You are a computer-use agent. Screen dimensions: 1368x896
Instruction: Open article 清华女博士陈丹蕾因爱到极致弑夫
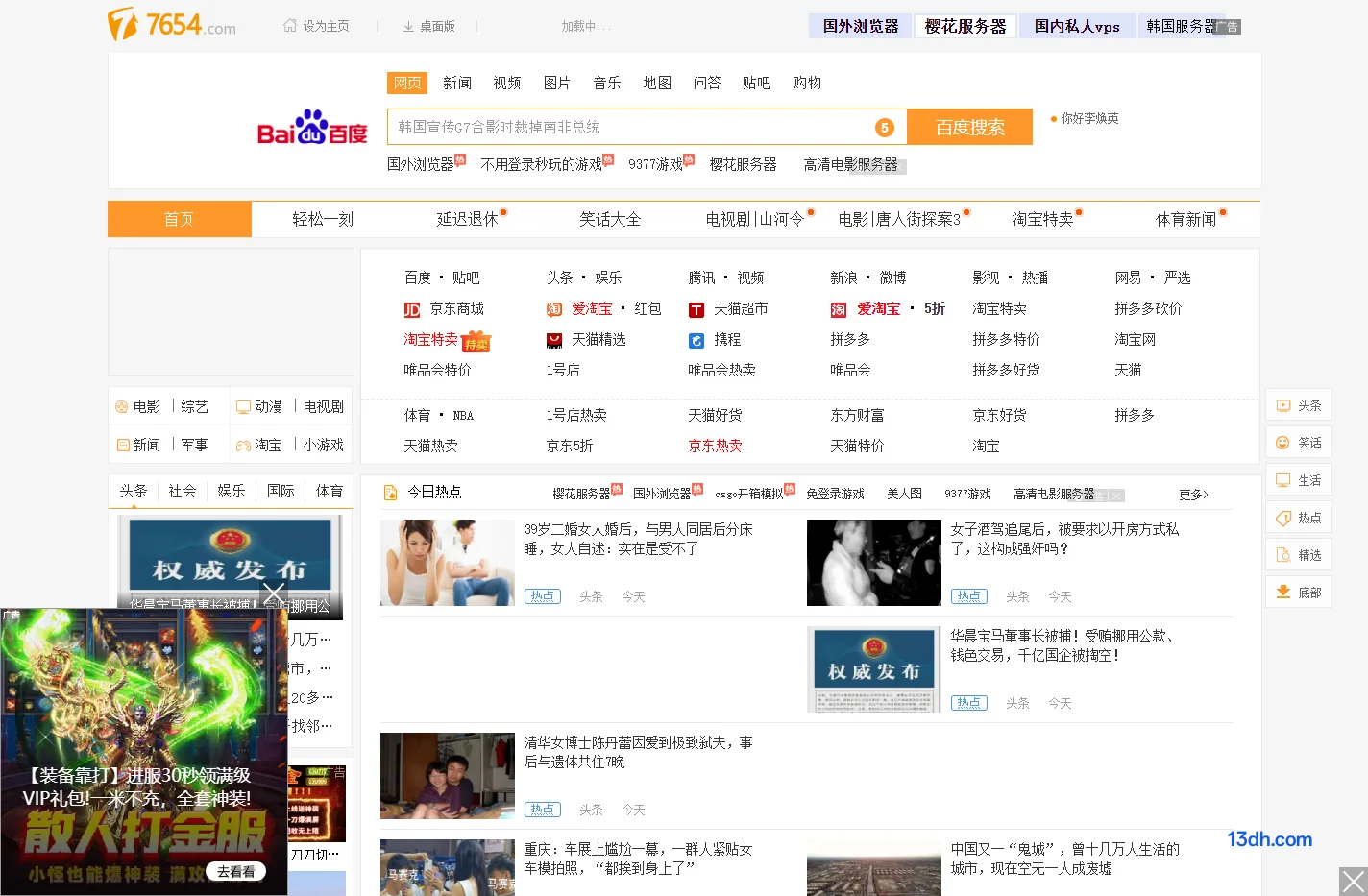pos(639,752)
